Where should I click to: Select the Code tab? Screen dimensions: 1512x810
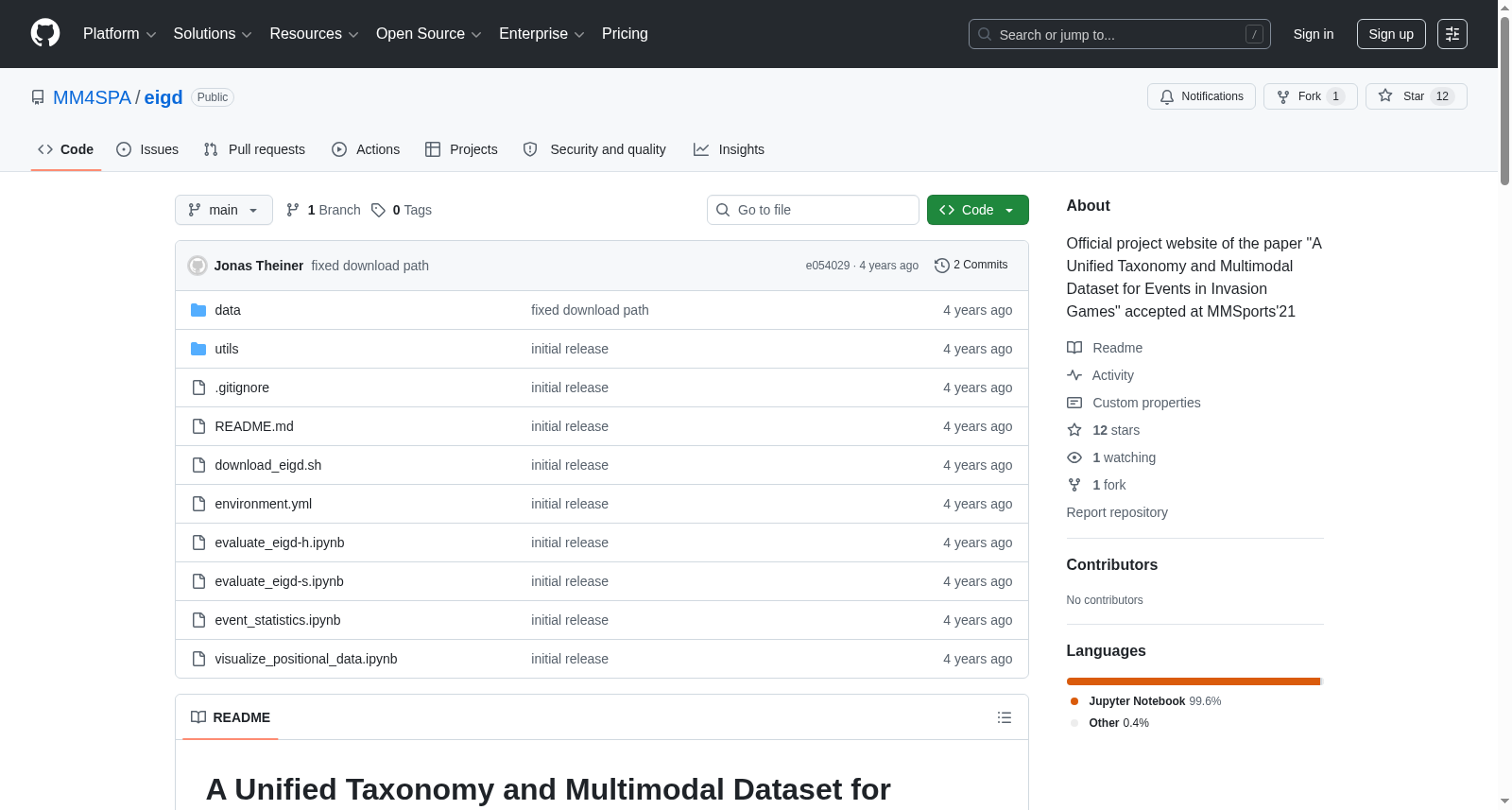click(x=66, y=149)
